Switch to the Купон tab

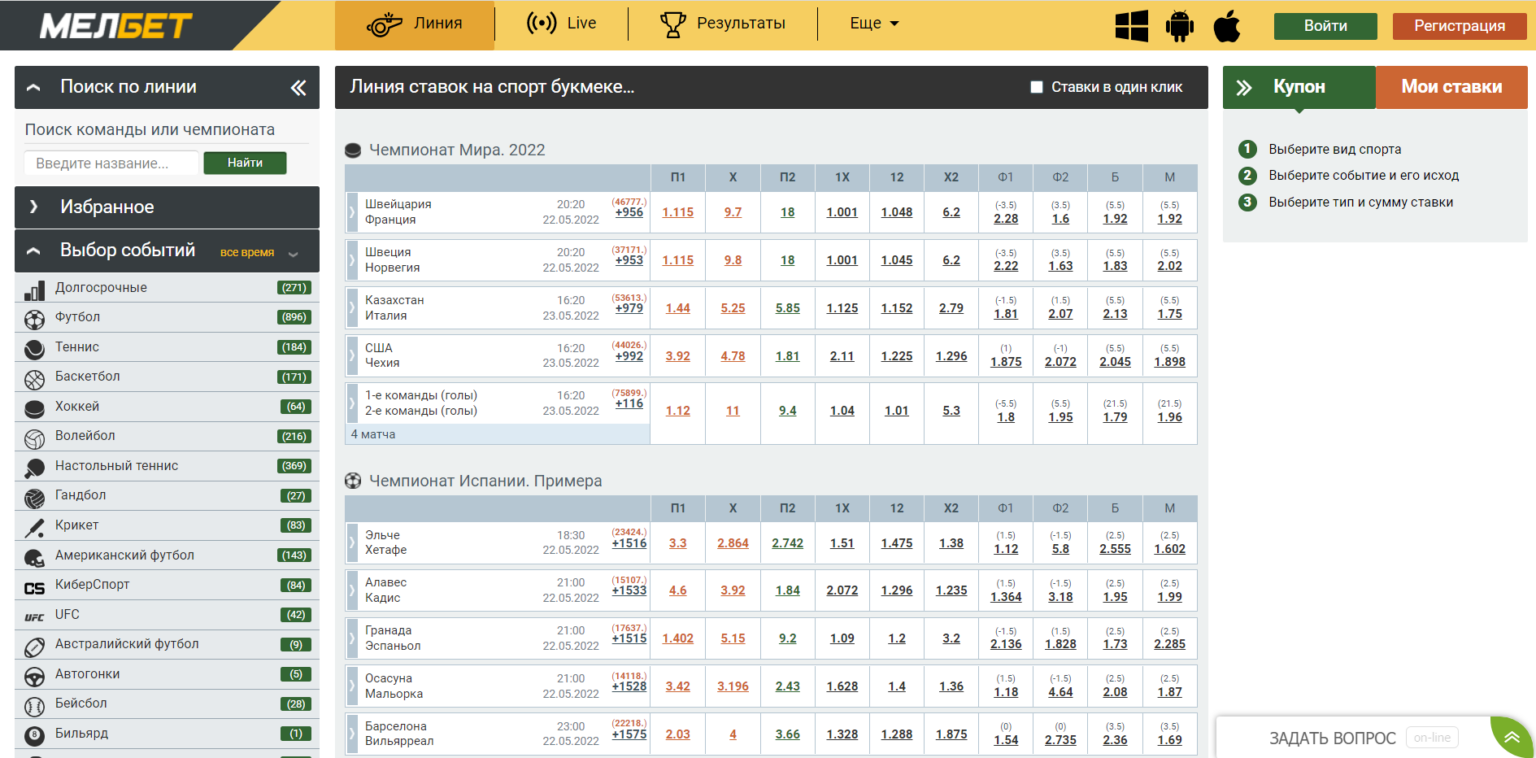coord(1299,87)
